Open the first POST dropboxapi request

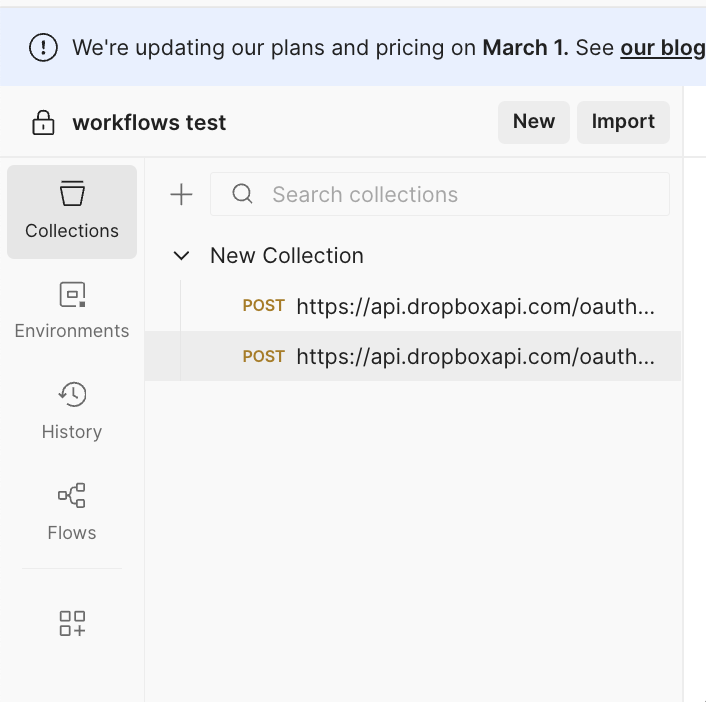[475, 306]
